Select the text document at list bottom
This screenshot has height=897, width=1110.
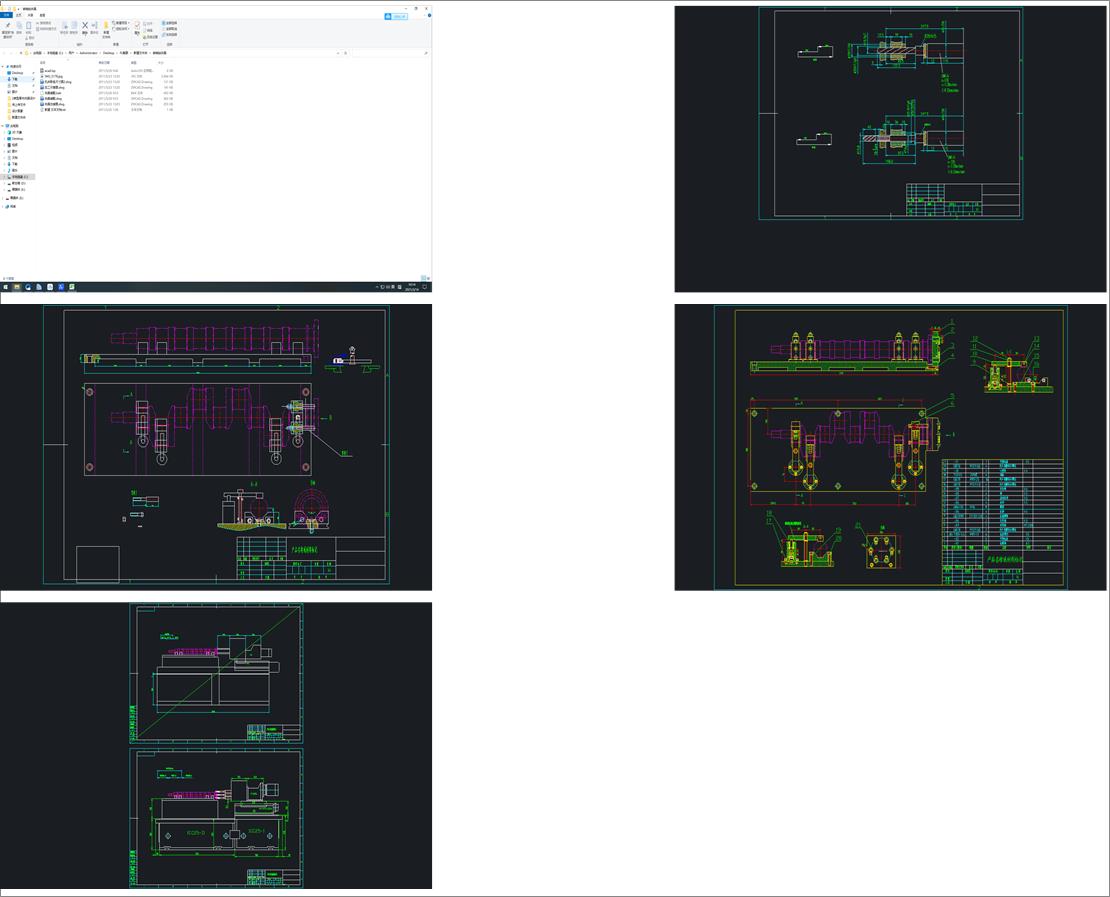click(x=55, y=110)
